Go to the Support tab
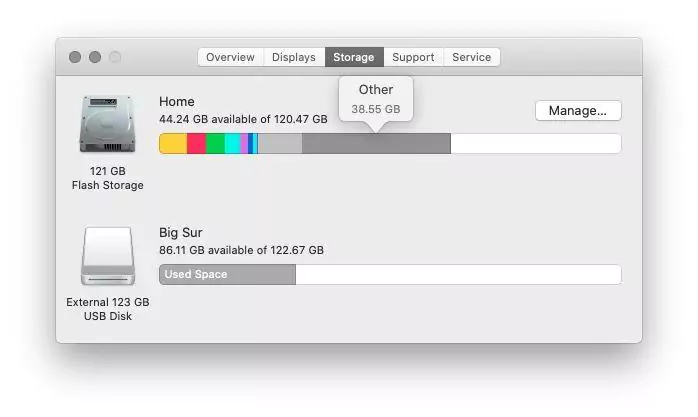Viewport: 698px width, 417px height. (413, 57)
